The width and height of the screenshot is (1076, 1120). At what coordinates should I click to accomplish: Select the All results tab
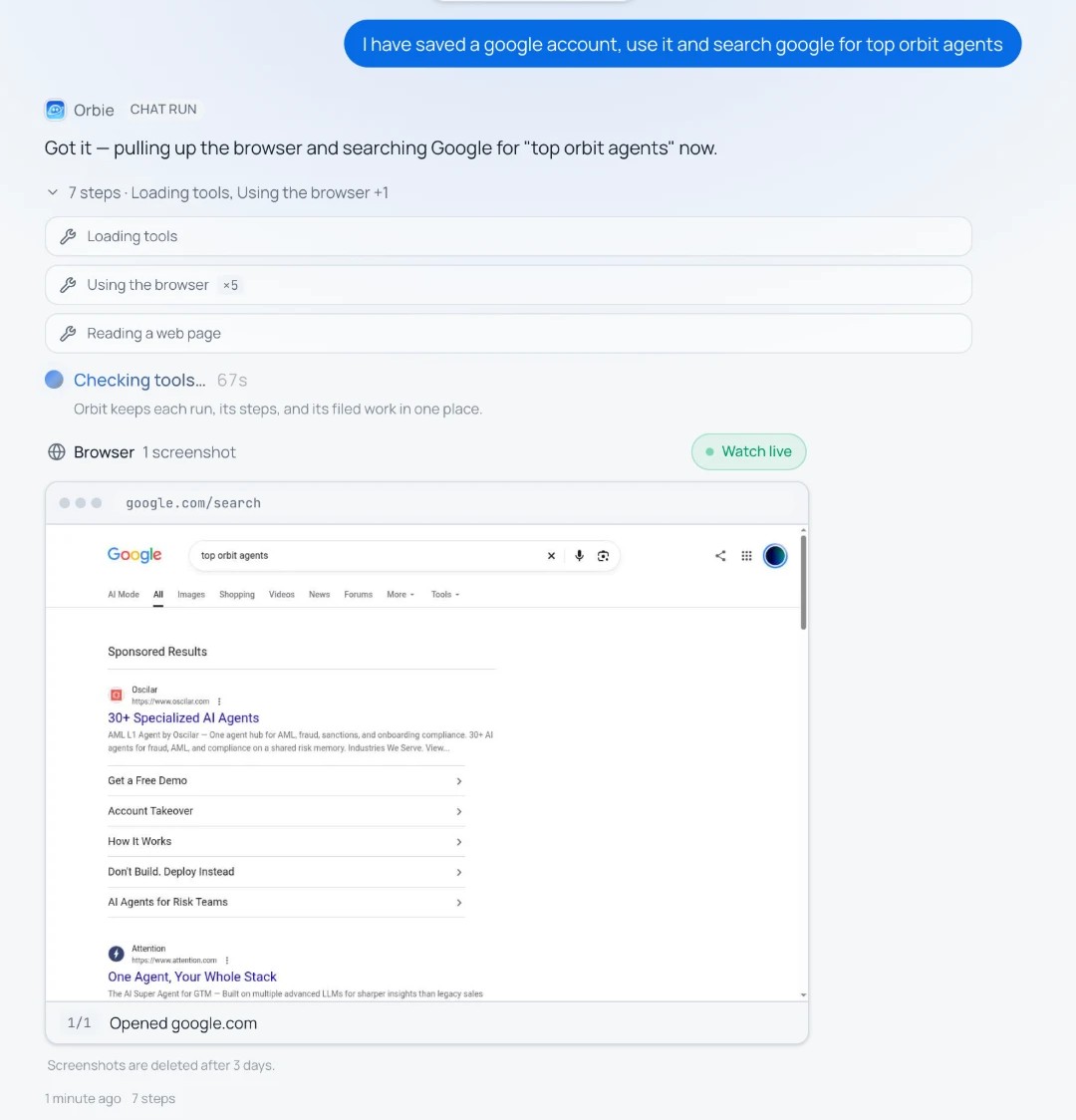click(158, 594)
